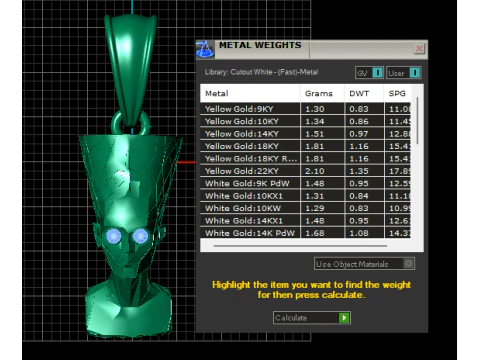Select the White Gold:14K PdW row
Screen dimensions: 480x360
305,233
